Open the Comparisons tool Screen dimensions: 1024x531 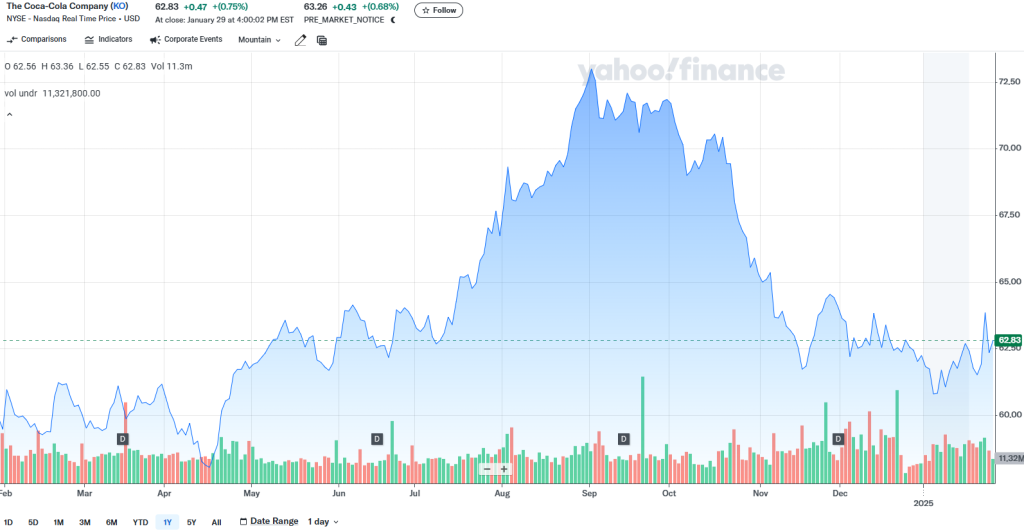(37, 40)
